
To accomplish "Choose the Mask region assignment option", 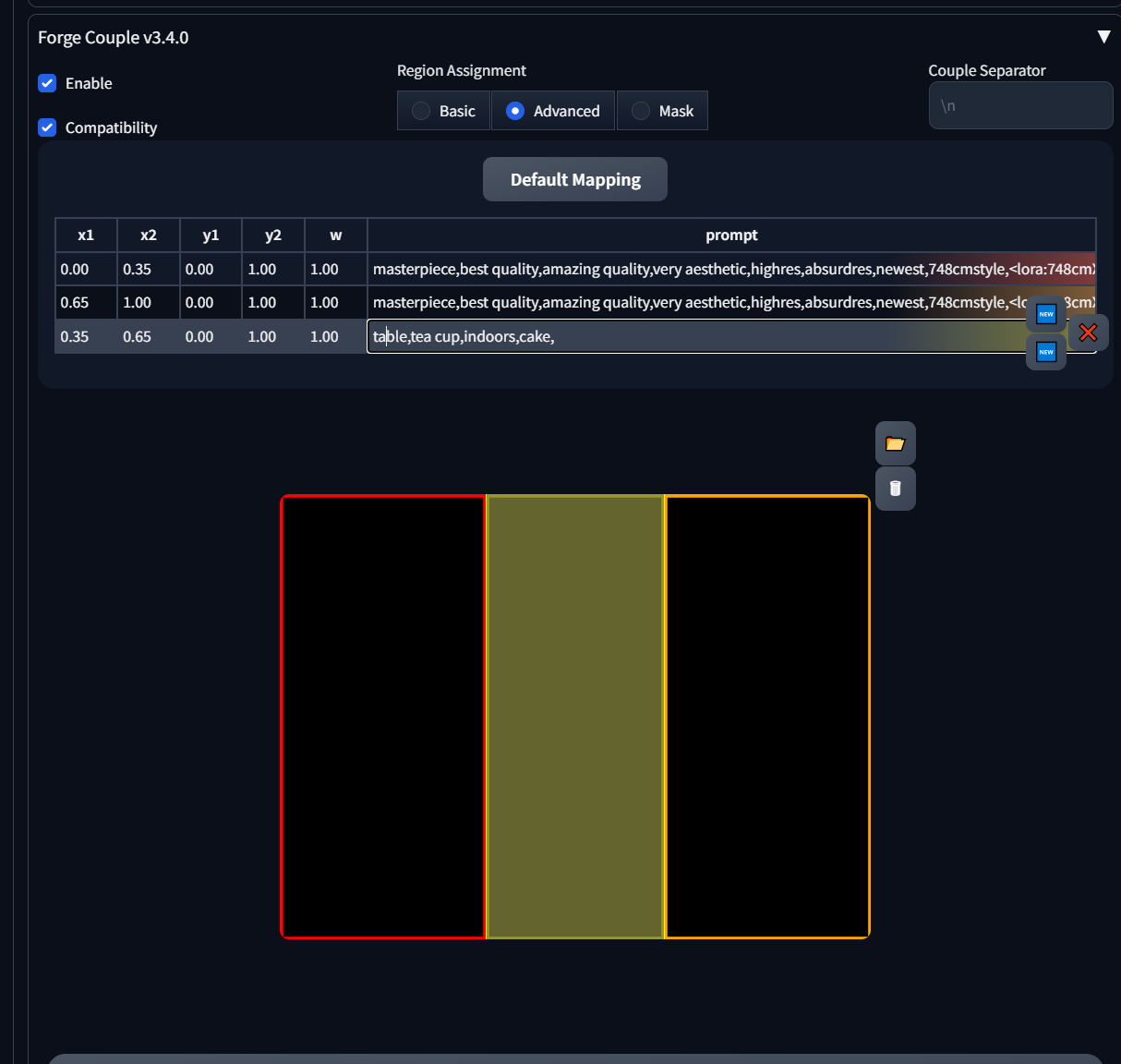I will 662,111.
